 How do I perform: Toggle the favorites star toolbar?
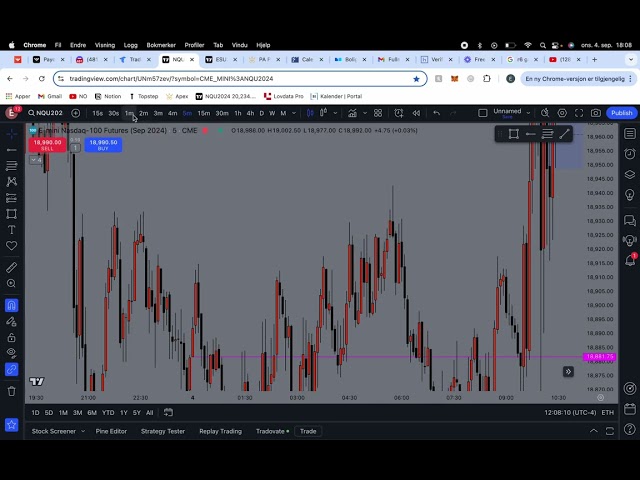point(11,425)
